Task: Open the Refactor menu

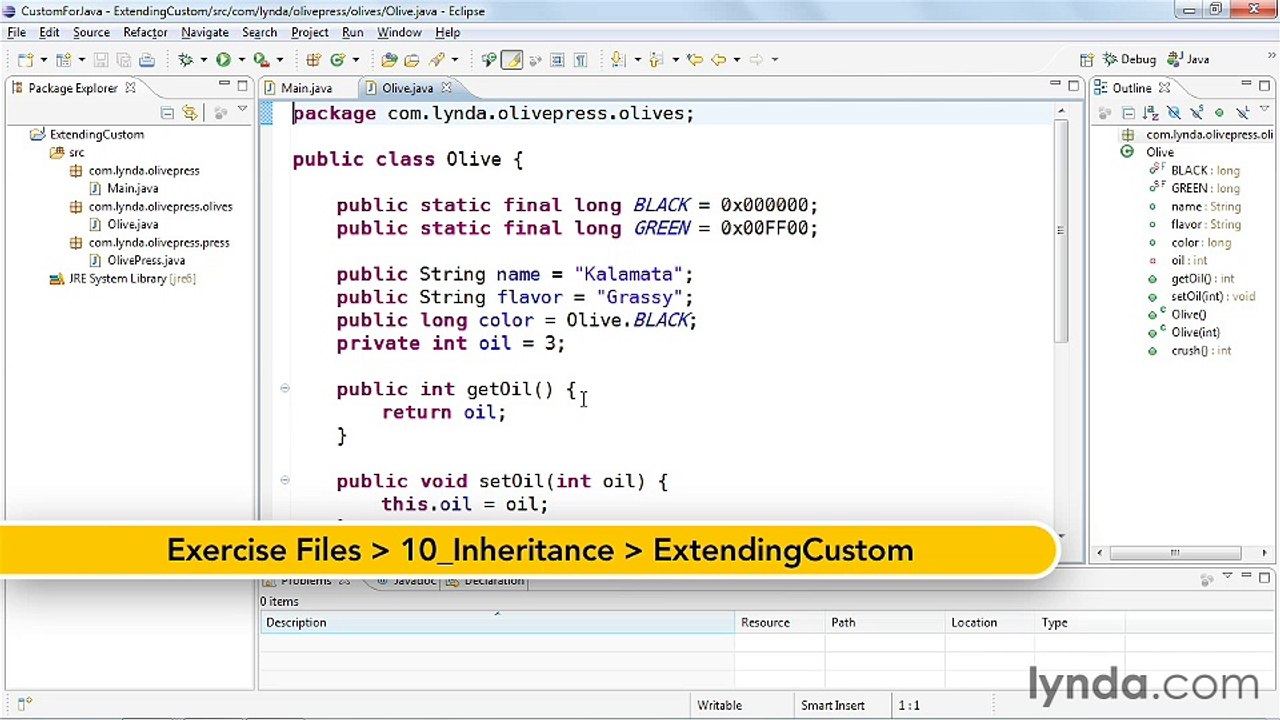Action: pyautogui.click(x=145, y=32)
